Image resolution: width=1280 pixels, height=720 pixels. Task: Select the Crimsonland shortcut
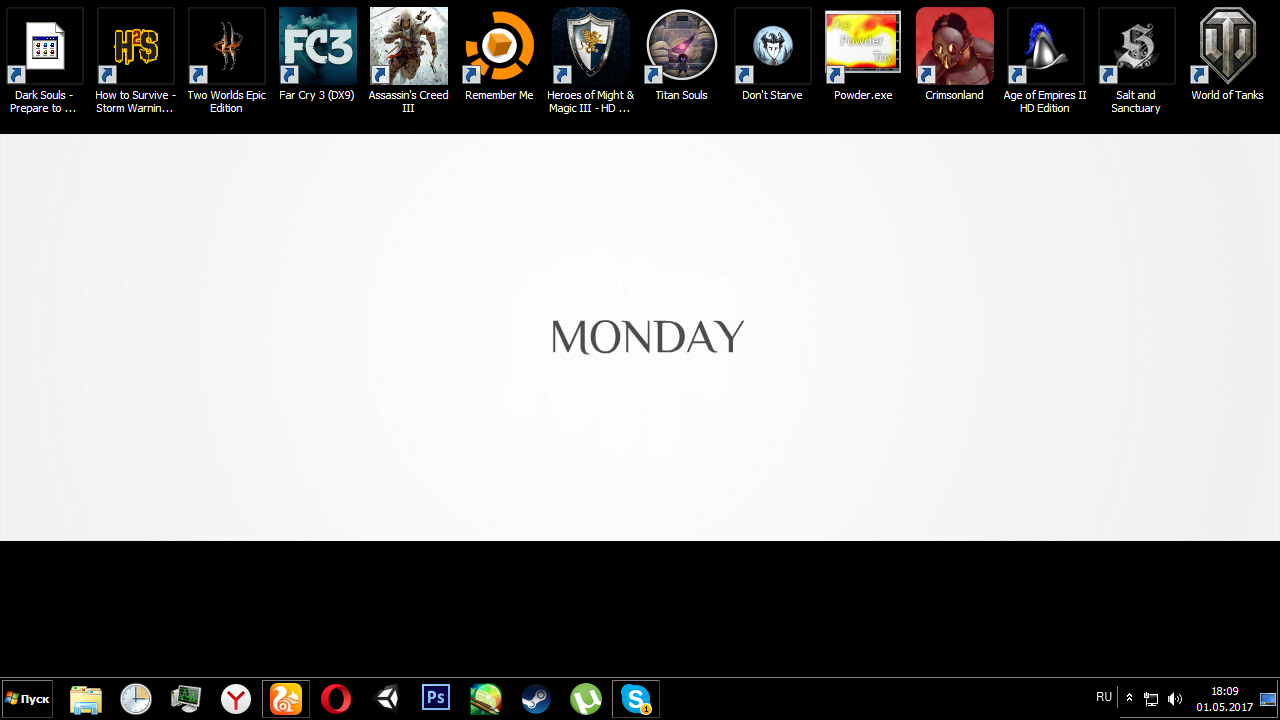click(954, 55)
